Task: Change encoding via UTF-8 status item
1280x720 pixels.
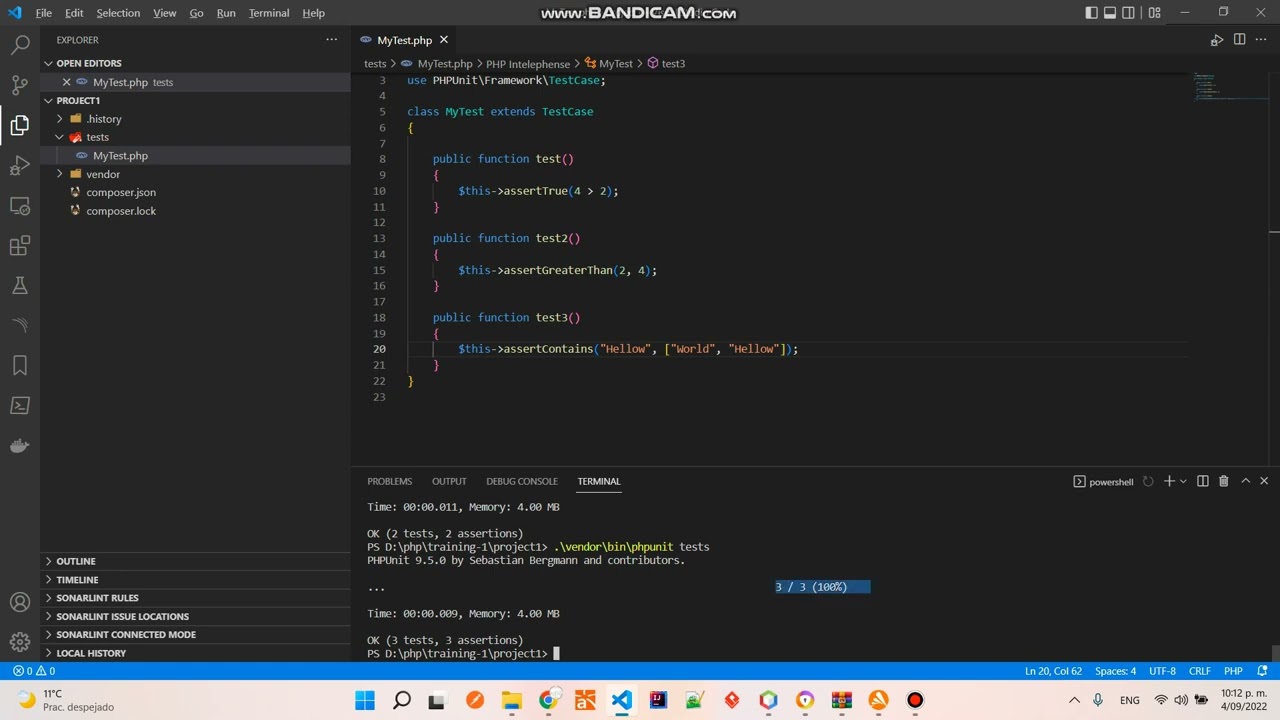Action: pyautogui.click(x=1163, y=671)
